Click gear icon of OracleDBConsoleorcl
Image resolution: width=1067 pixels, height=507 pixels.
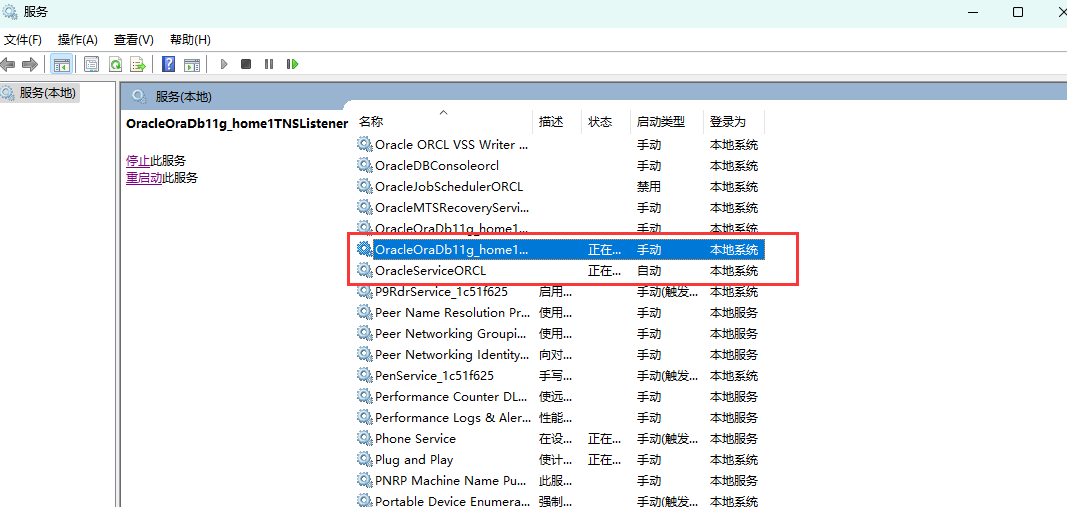coord(365,165)
